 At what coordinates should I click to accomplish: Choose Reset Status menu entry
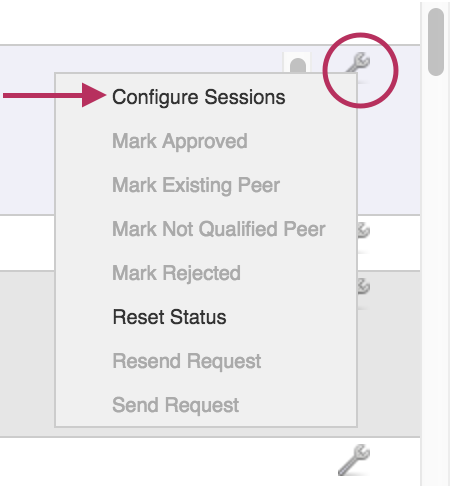click(169, 317)
